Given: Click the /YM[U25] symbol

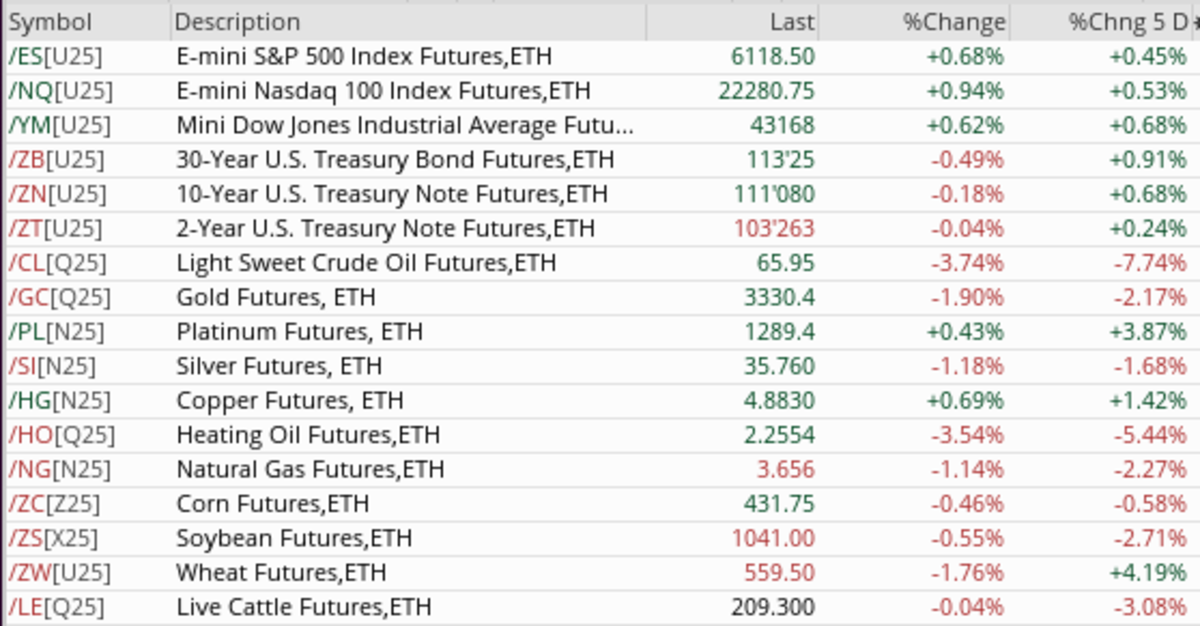Looking at the screenshot, I should [59, 125].
